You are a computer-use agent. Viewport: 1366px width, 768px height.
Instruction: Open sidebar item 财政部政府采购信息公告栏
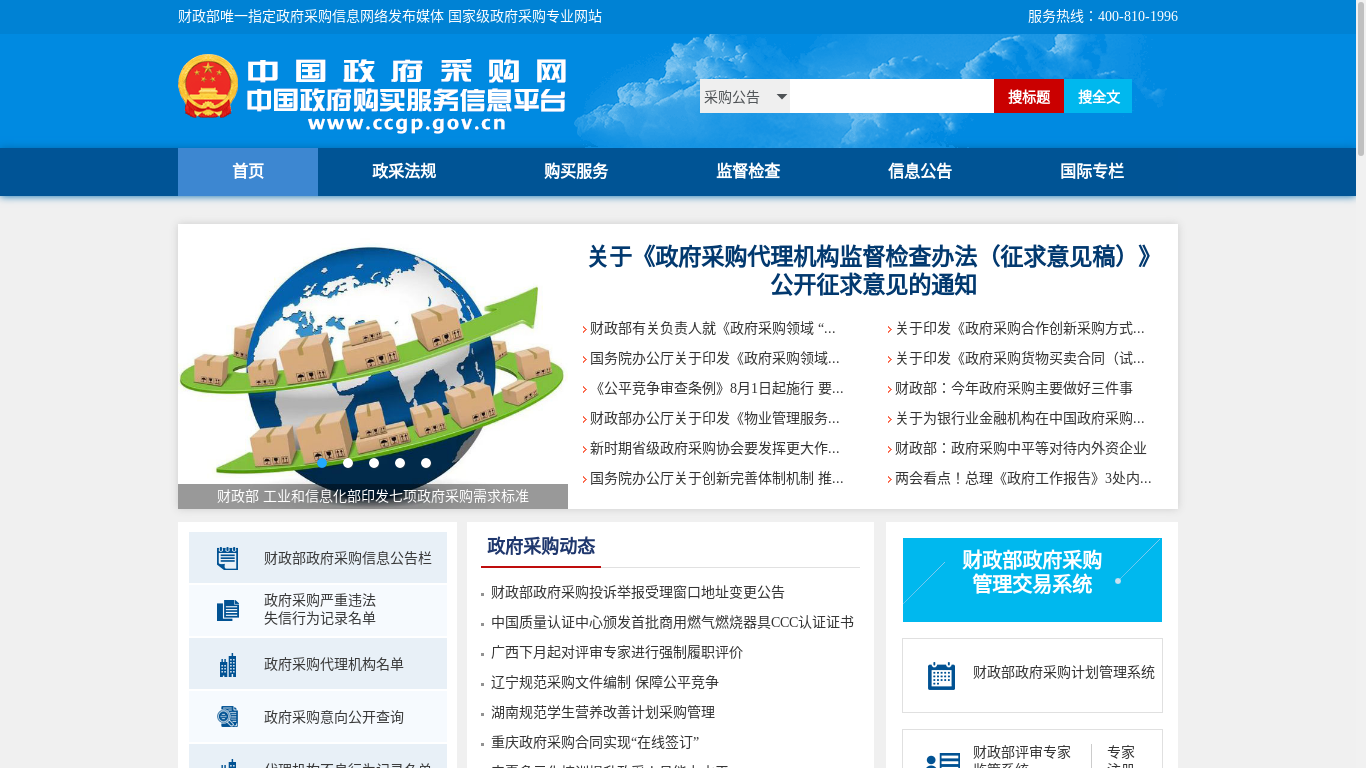click(x=318, y=558)
